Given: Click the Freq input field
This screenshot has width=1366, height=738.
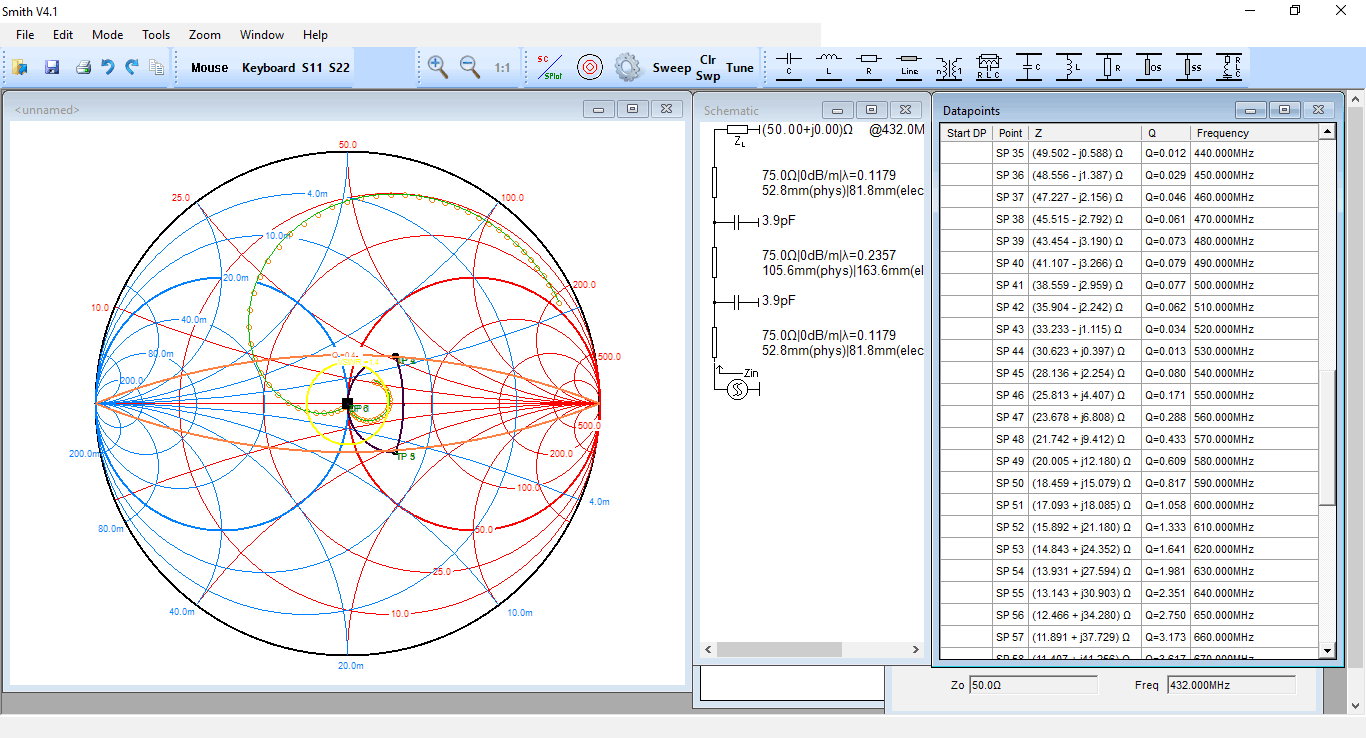Looking at the screenshot, I should 1230,685.
